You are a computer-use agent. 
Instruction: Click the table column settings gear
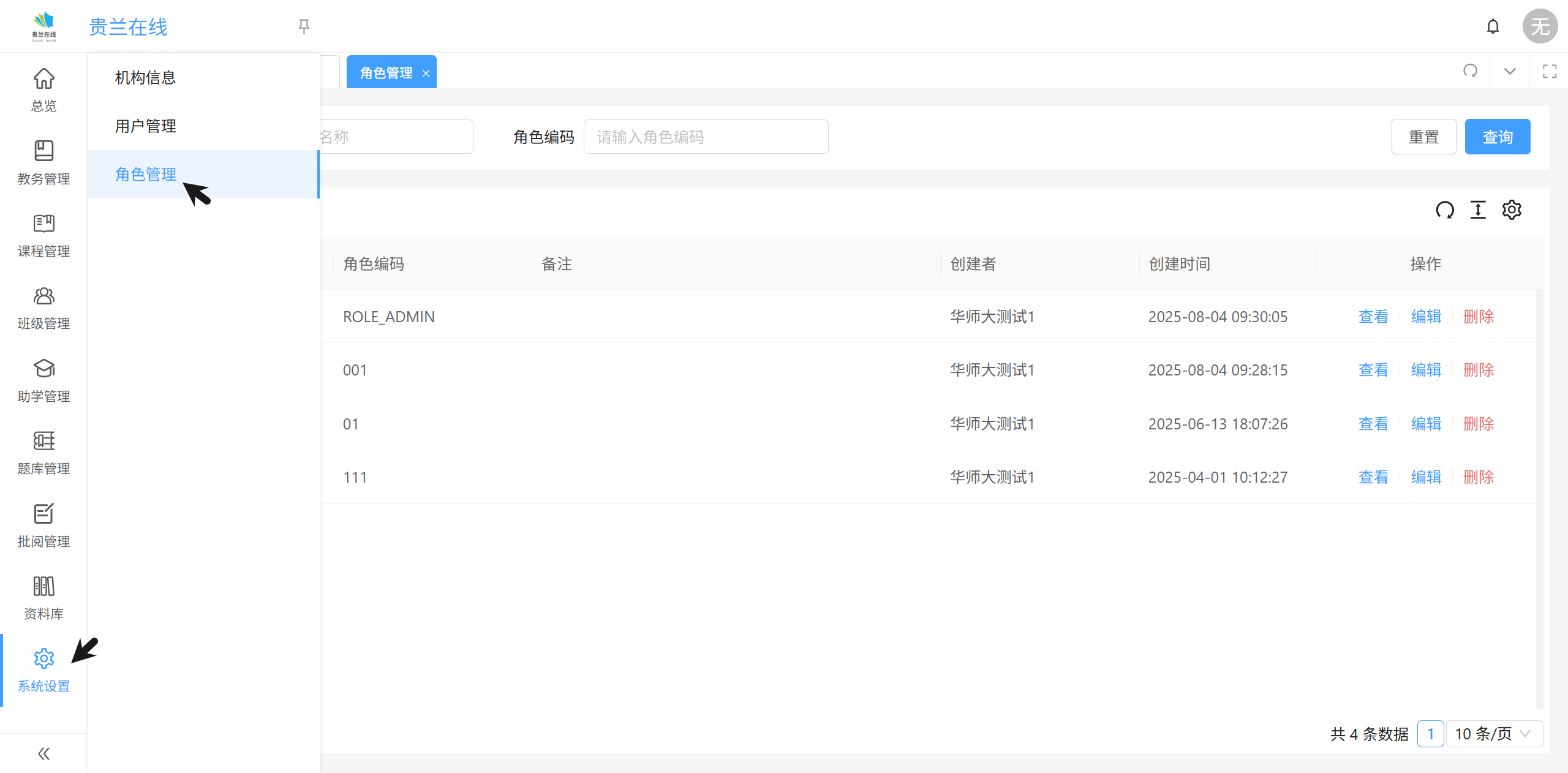[x=1511, y=210]
